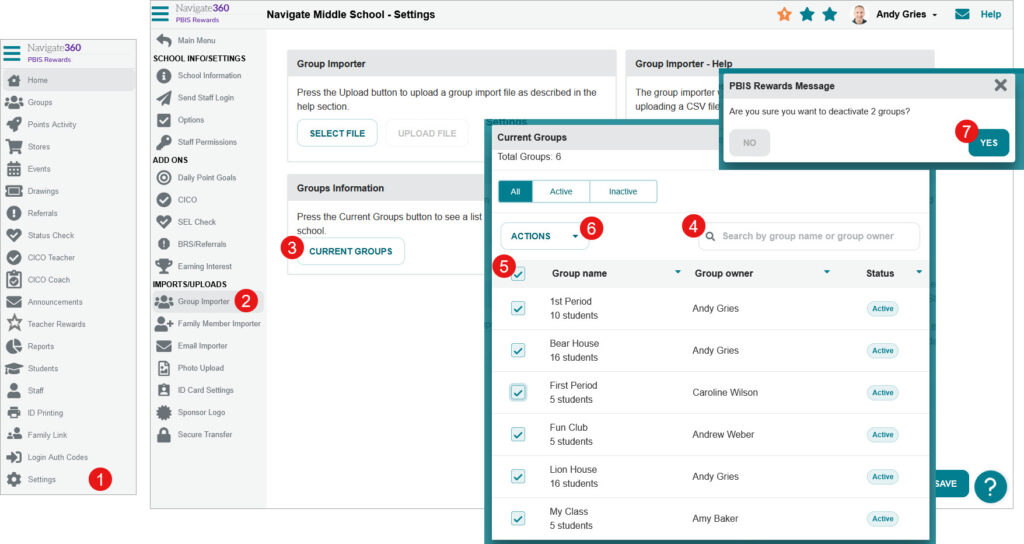Expand the Actions dropdown
Viewport: 1024px width, 544px height.
[544, 236]
